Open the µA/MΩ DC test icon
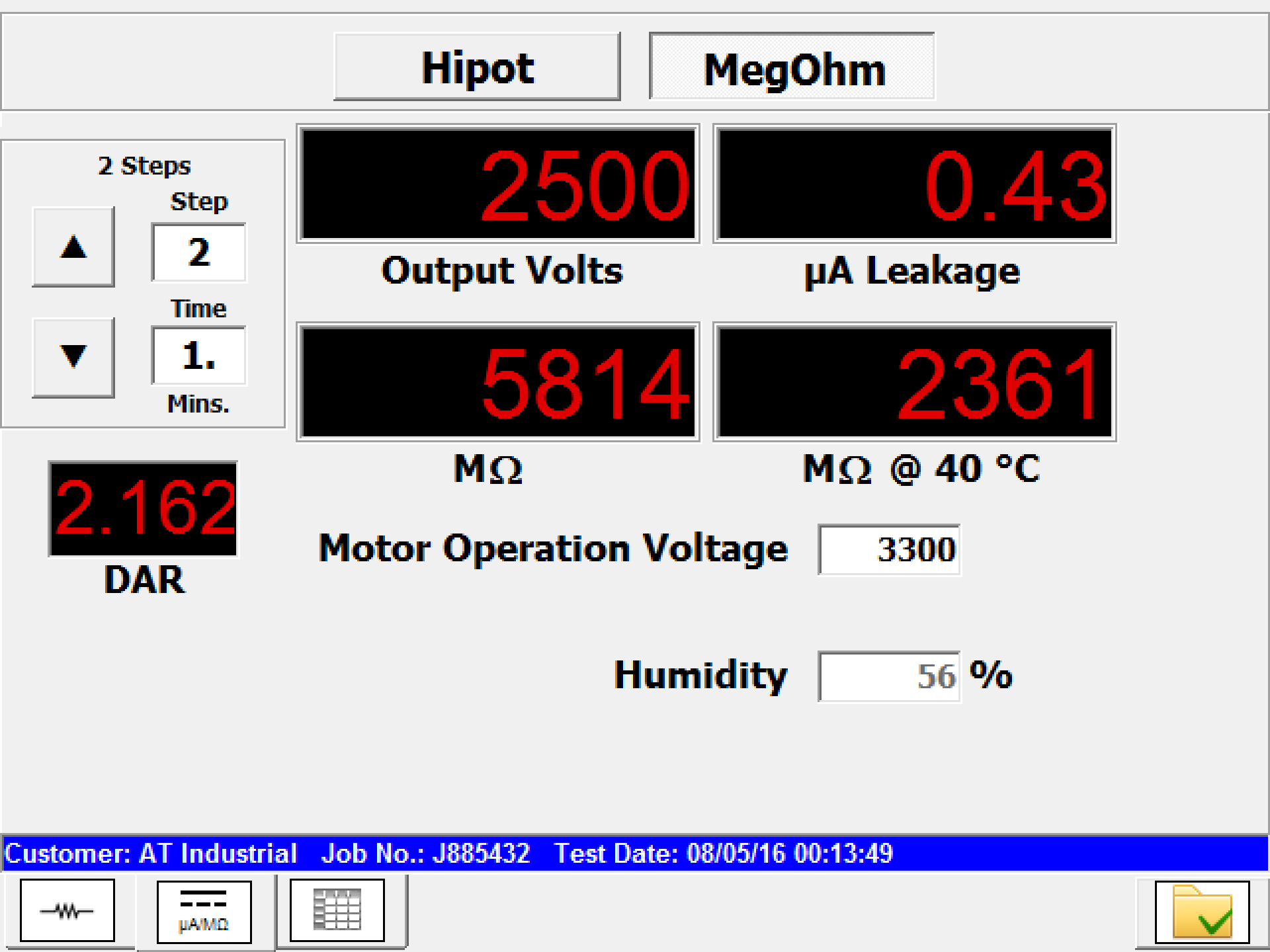 point(204,912)
